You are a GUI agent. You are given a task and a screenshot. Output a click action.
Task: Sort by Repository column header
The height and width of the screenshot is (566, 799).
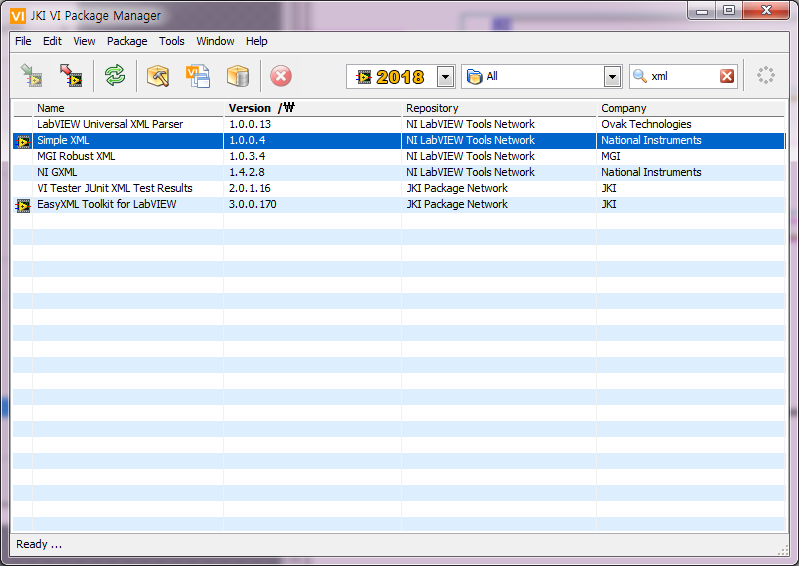[x=499, y=108]
